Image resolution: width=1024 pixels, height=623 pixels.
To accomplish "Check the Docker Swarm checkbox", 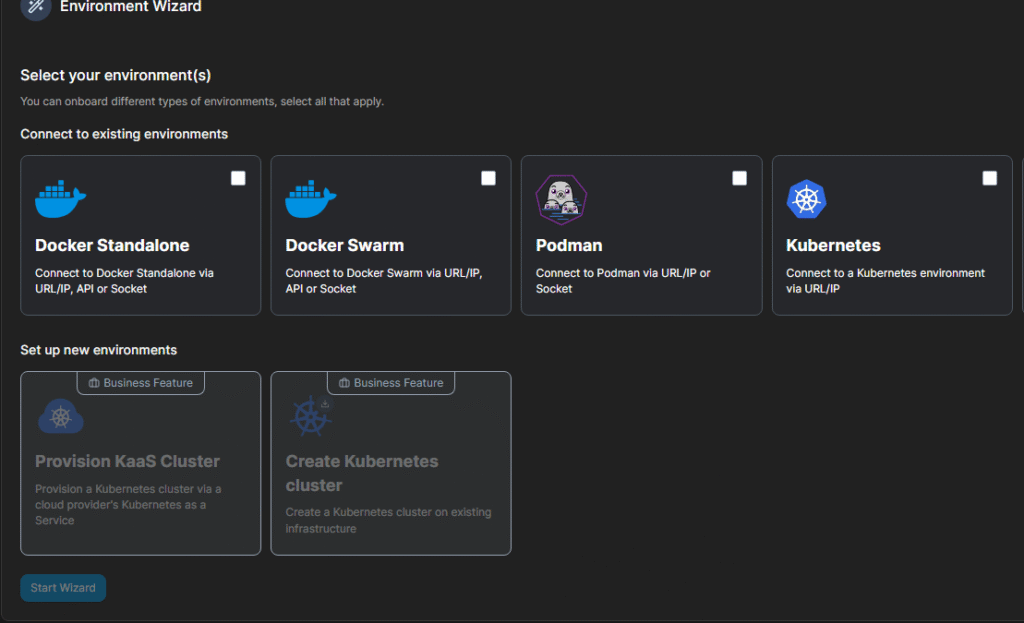I will [x=488, y=178].
